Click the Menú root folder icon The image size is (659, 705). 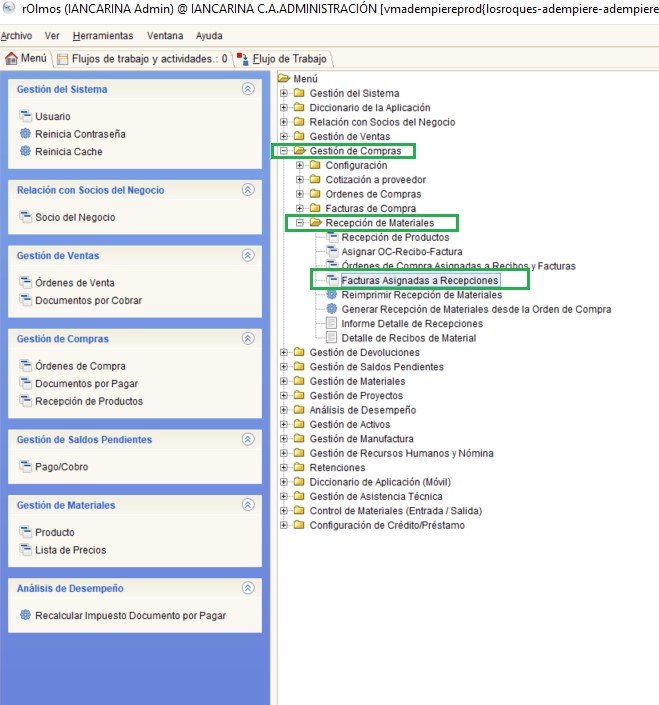[284, 78]
